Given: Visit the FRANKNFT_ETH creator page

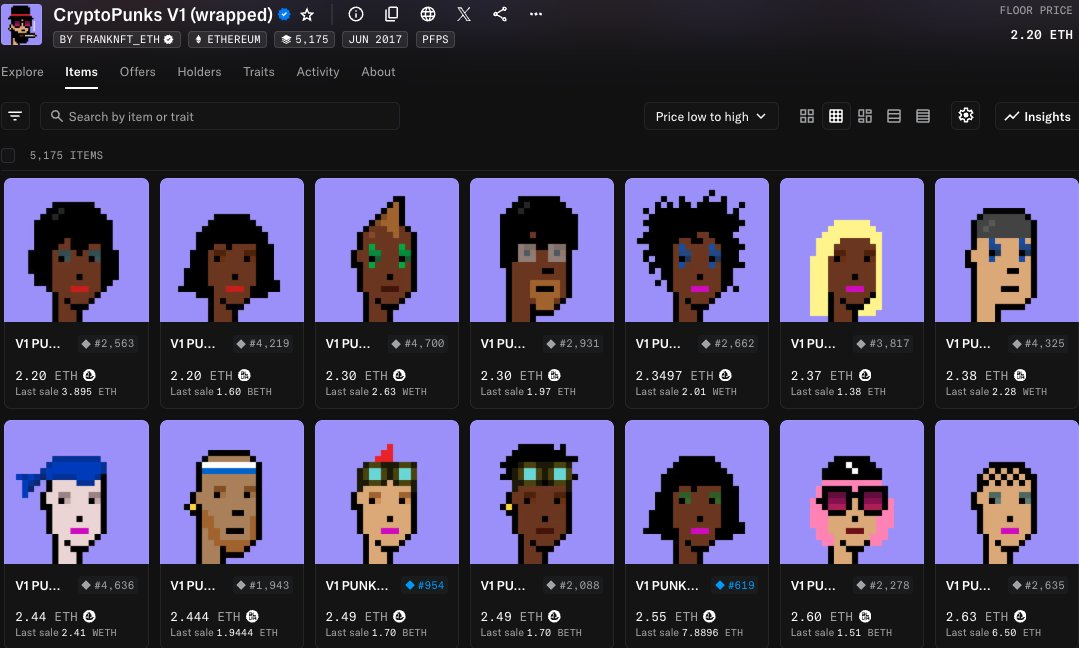Looking at the screenshot, I should (116, 39).
